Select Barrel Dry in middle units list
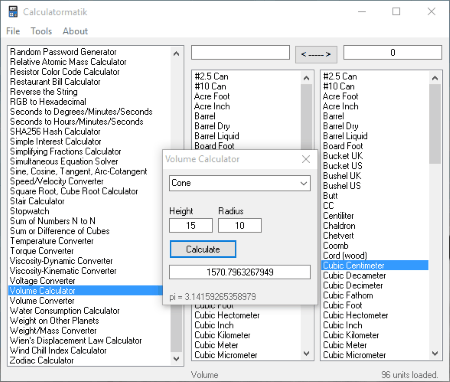 (212, 126)
